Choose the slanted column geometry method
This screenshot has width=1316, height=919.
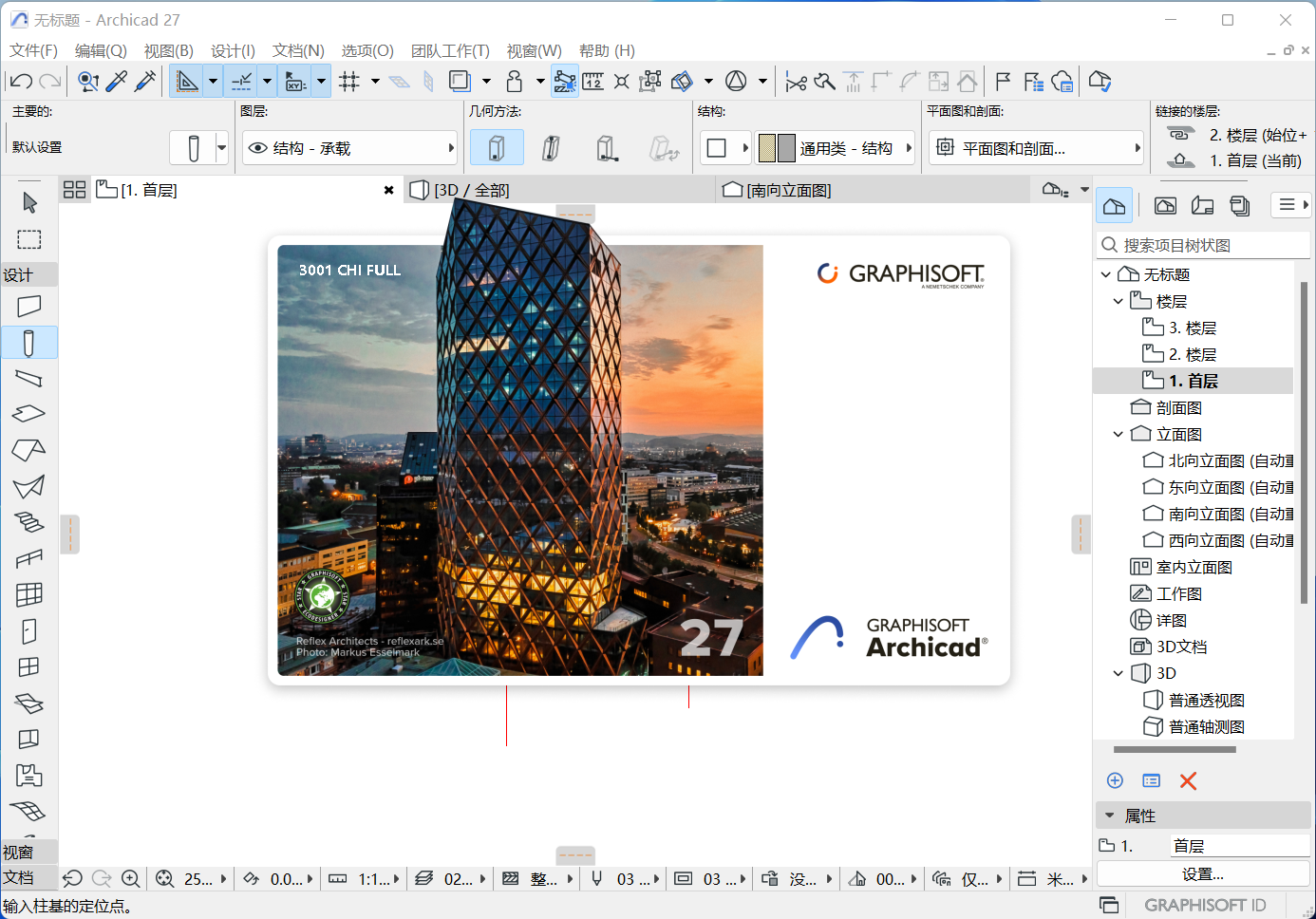[552, 148]
